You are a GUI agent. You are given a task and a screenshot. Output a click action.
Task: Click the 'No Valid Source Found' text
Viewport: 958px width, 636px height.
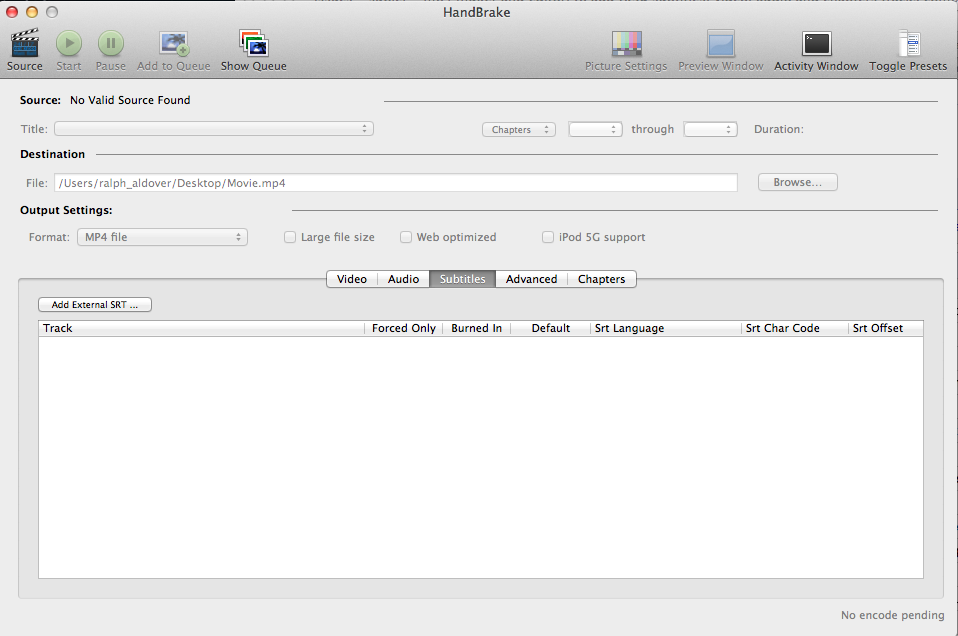(130, 100)
